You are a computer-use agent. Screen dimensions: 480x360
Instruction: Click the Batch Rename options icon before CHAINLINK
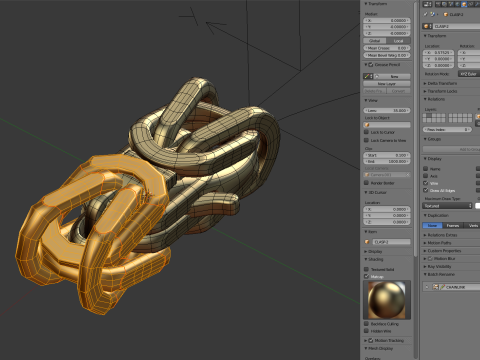coord(436,287)
